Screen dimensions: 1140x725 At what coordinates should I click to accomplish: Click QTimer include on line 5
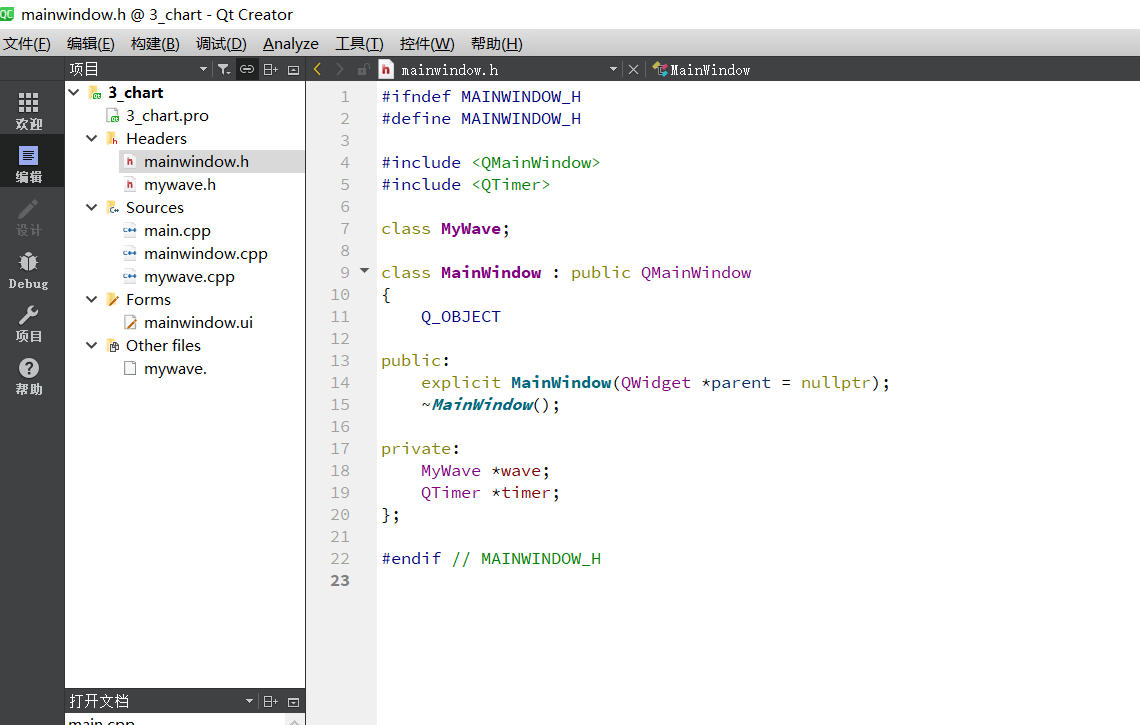[510, 185]
